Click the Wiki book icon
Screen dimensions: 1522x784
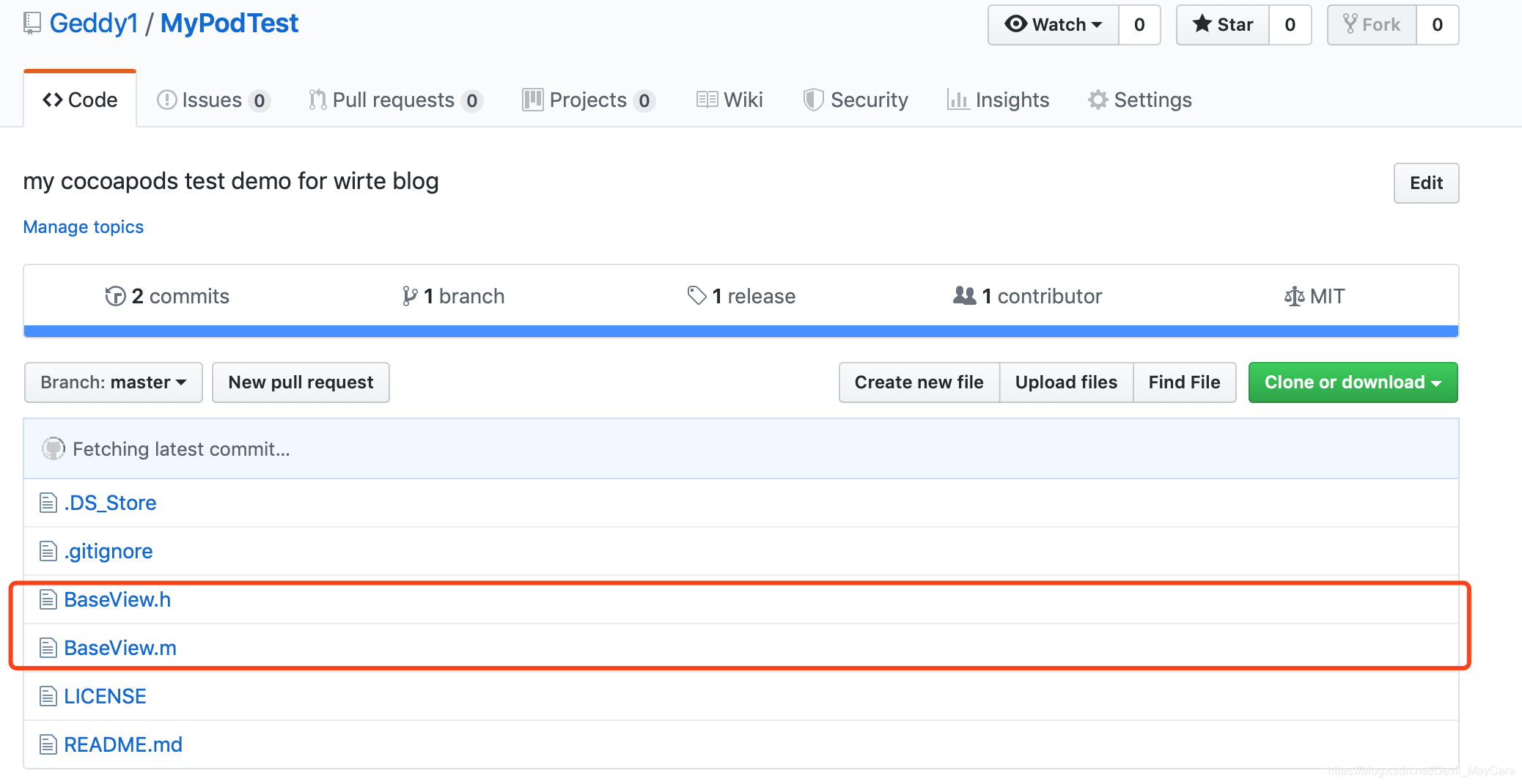click(x=707, y=100)
